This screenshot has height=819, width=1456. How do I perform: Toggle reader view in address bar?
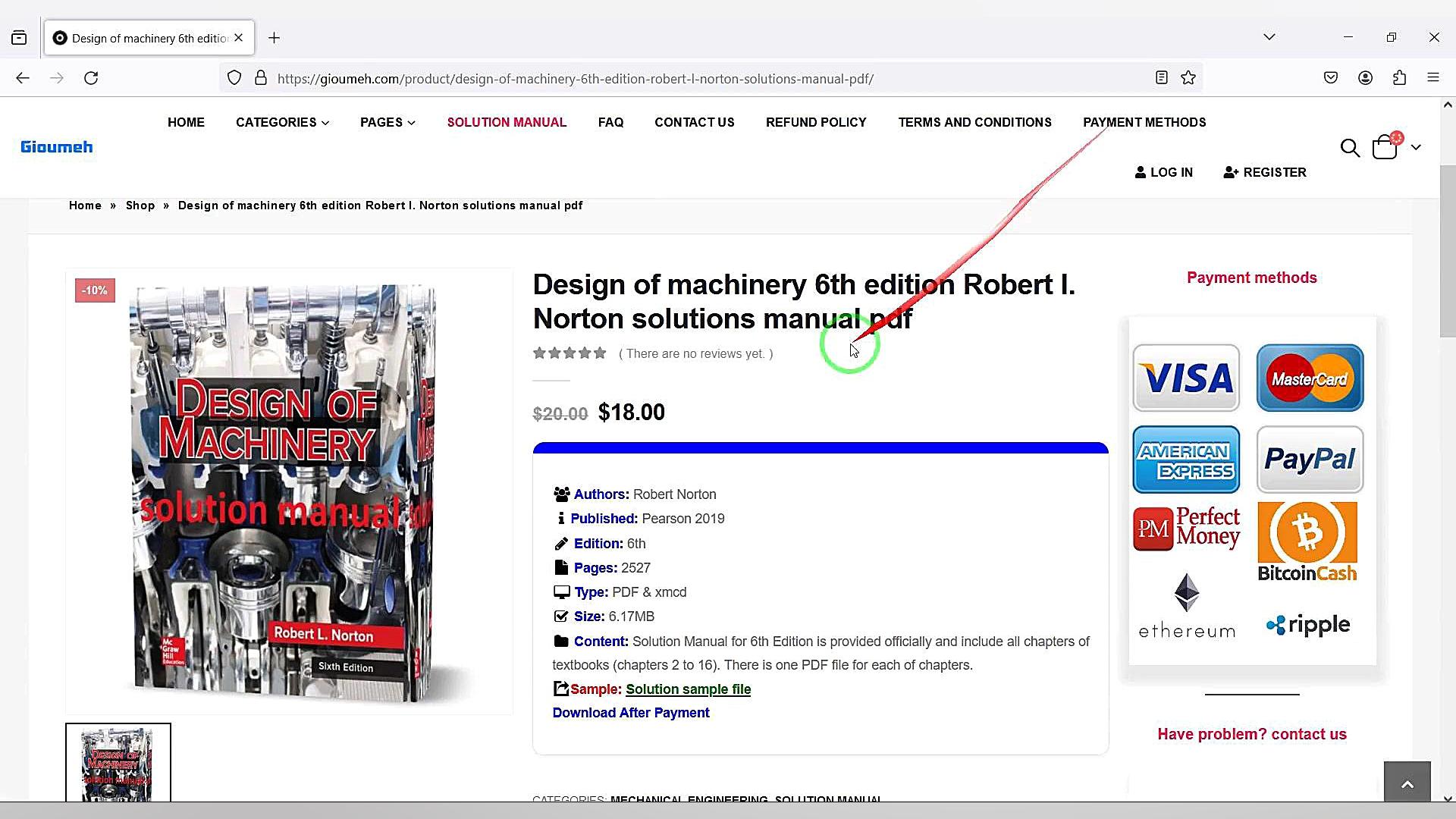(x=1161, y=77)
